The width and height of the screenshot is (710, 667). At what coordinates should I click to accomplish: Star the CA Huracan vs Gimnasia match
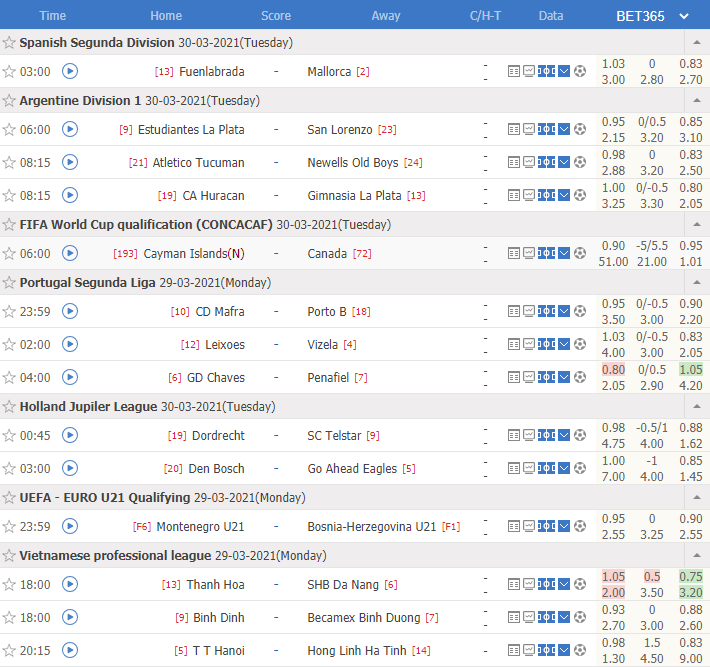tap(9, 196)
